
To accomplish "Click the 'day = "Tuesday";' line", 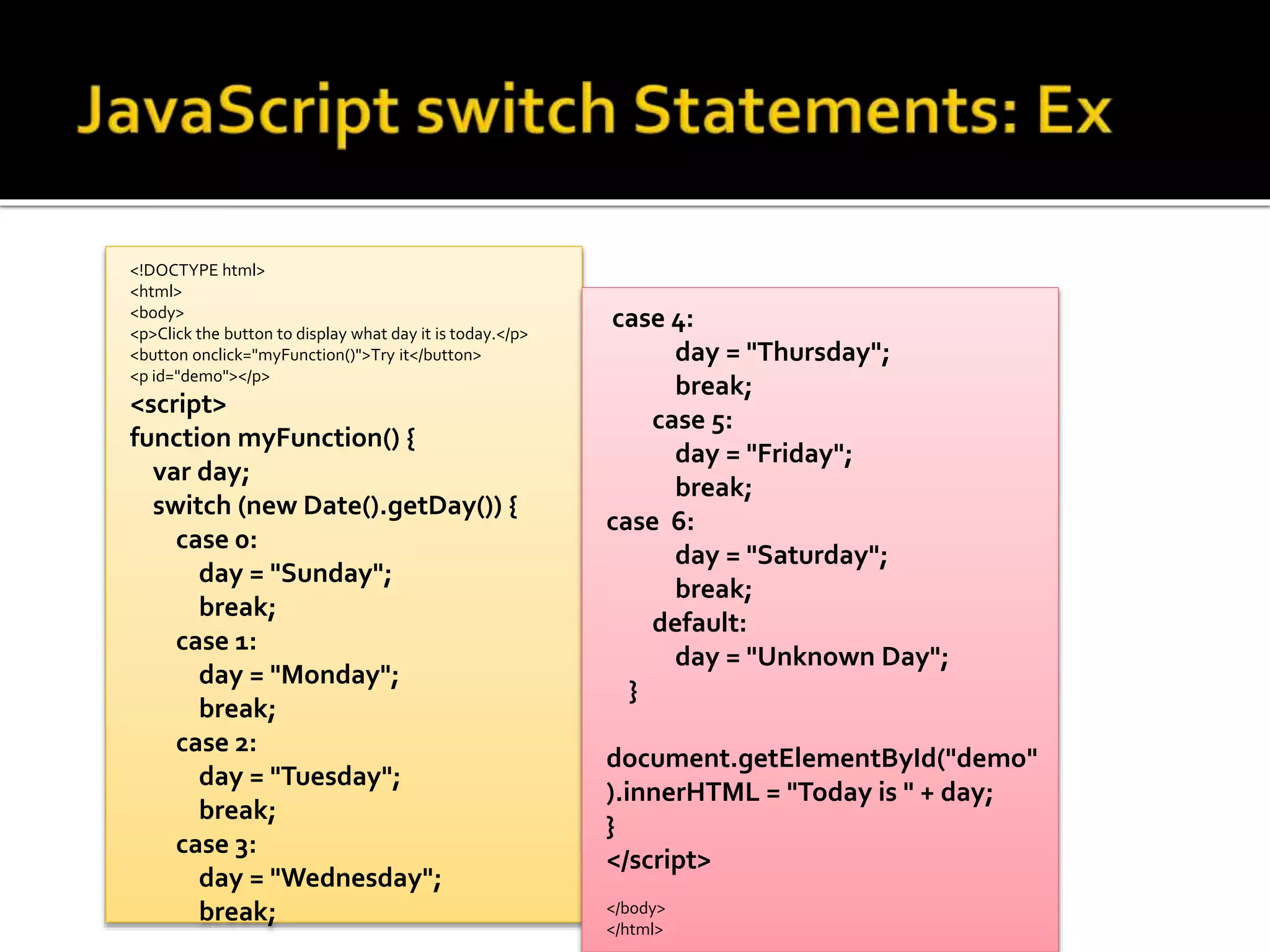I will (300, 777).
